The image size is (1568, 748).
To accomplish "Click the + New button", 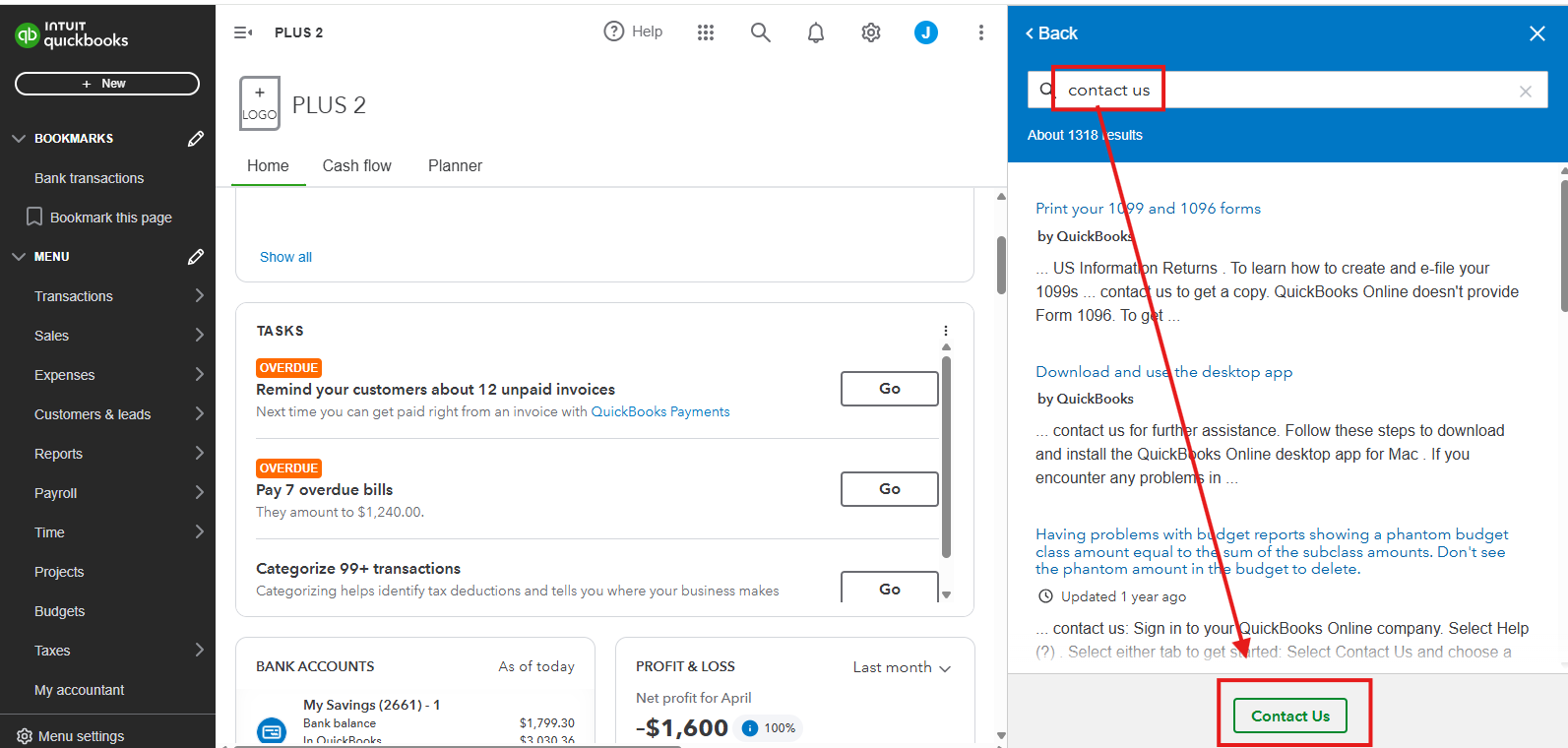I will 107,84.
